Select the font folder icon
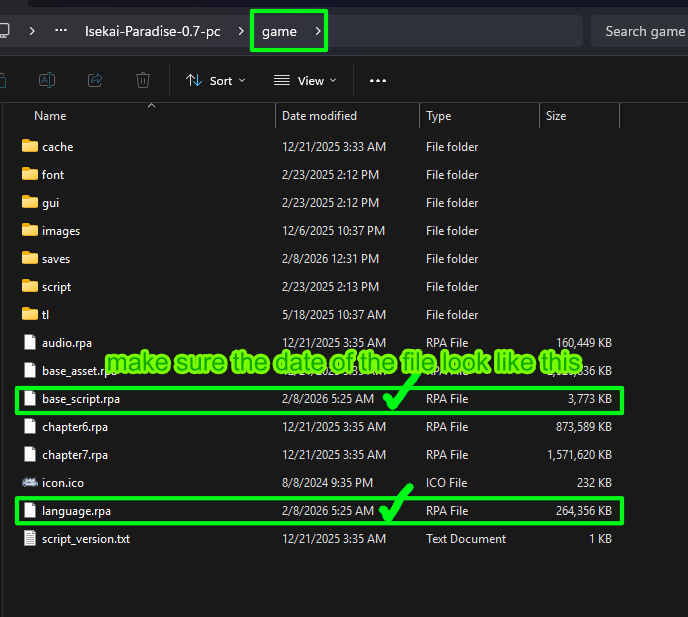The image size is (688, 617). coord(30,174)
